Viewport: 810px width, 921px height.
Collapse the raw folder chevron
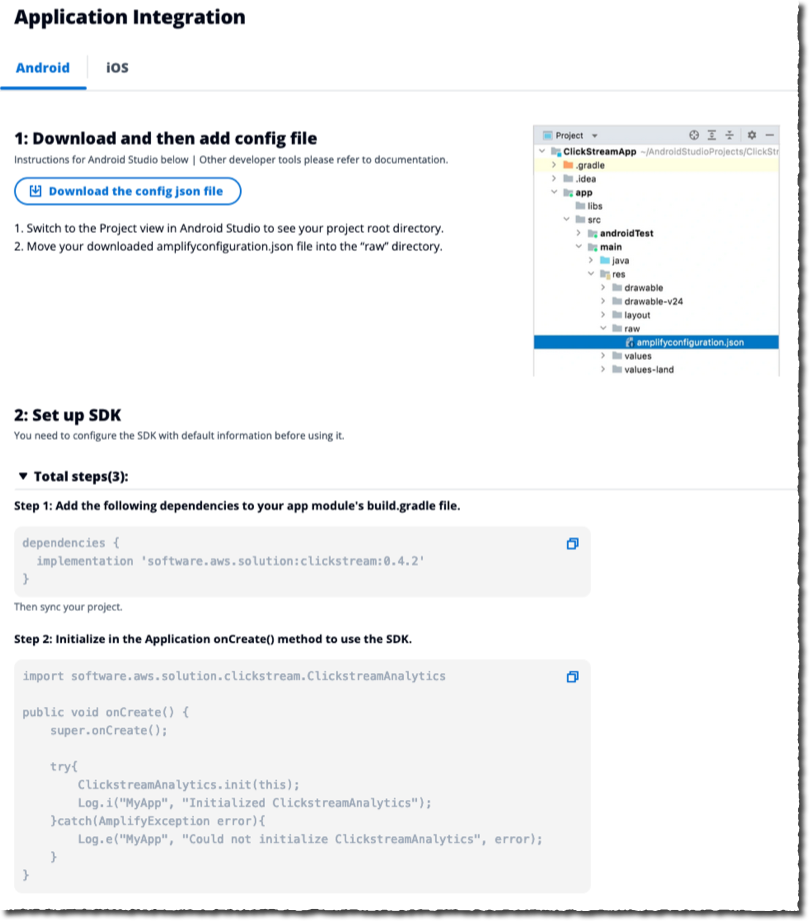pyautogui.click(x=604, y=328)
